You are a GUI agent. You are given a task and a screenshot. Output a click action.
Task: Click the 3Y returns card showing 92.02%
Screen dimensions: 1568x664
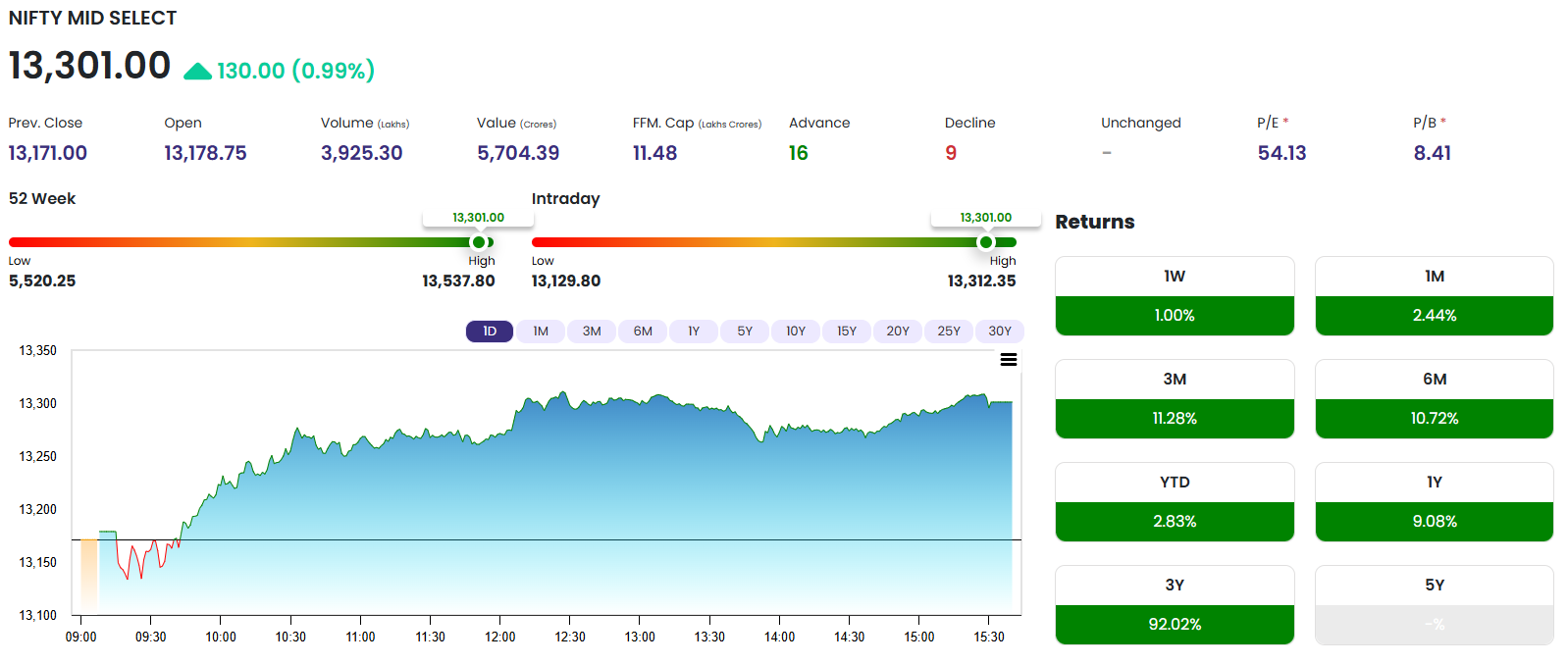tap(1175, 605)
